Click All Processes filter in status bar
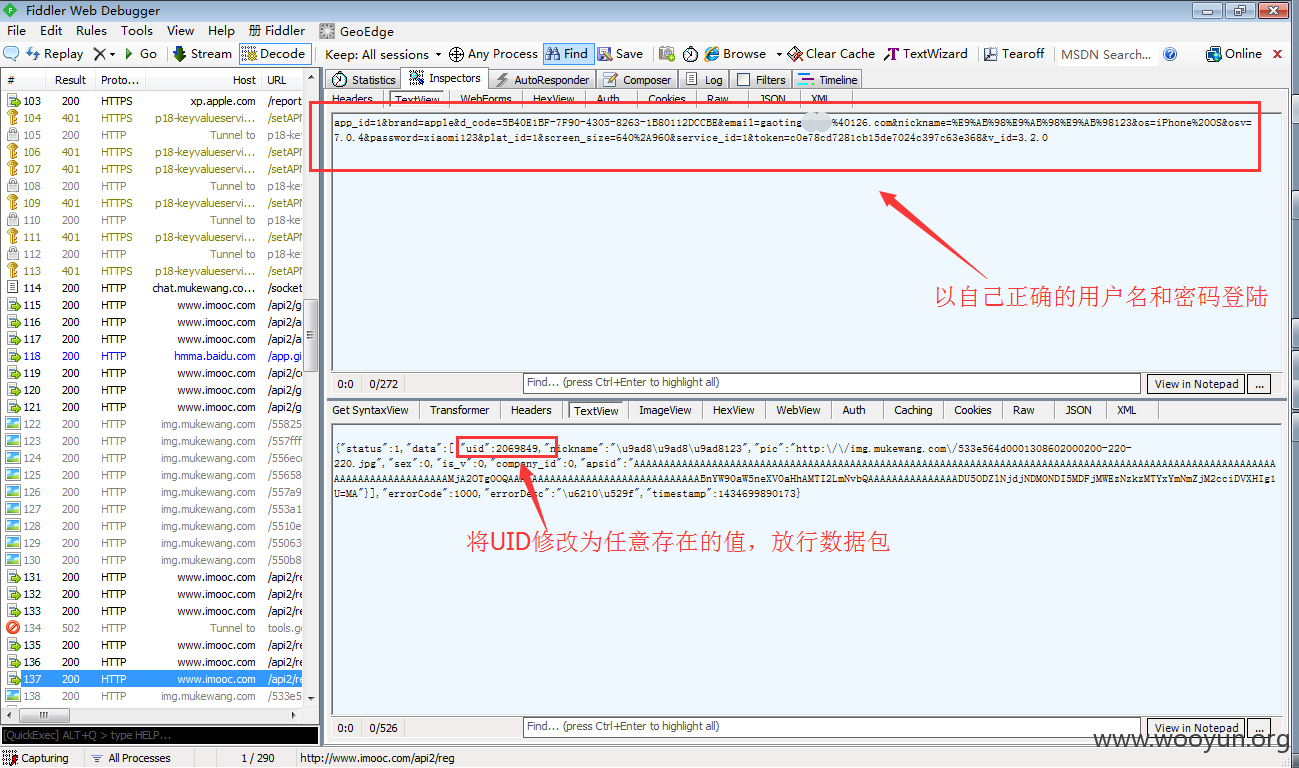1299x768 pixels. pyautogui.click(x=131, y=758)
